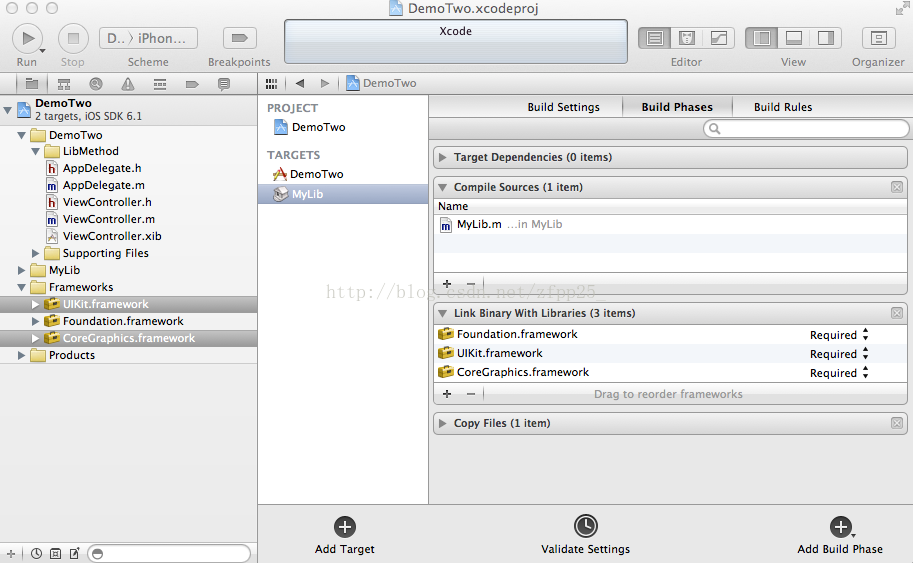Collapse the DemoTwo project root
Viewport: 913px width, 563px height.
(x=8, y=109)
